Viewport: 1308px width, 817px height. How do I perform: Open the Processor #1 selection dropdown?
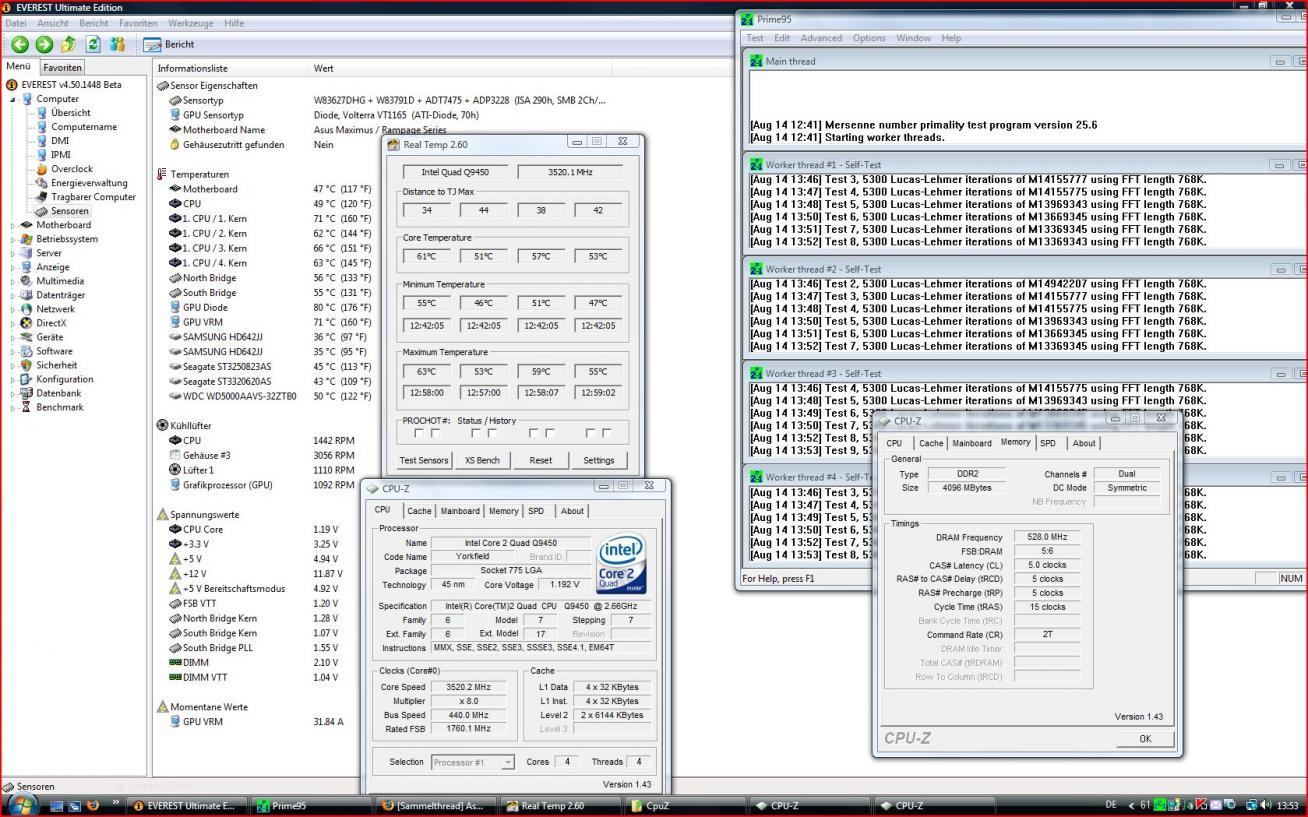click(x=473, y=762)
